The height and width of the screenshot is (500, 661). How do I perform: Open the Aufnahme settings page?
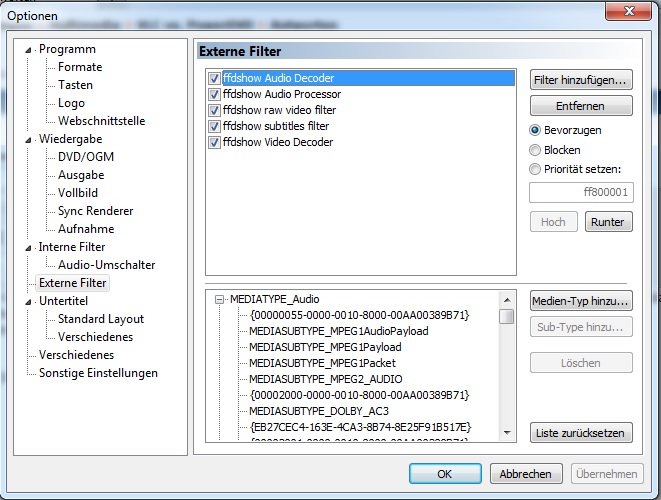tap(86, 229)
